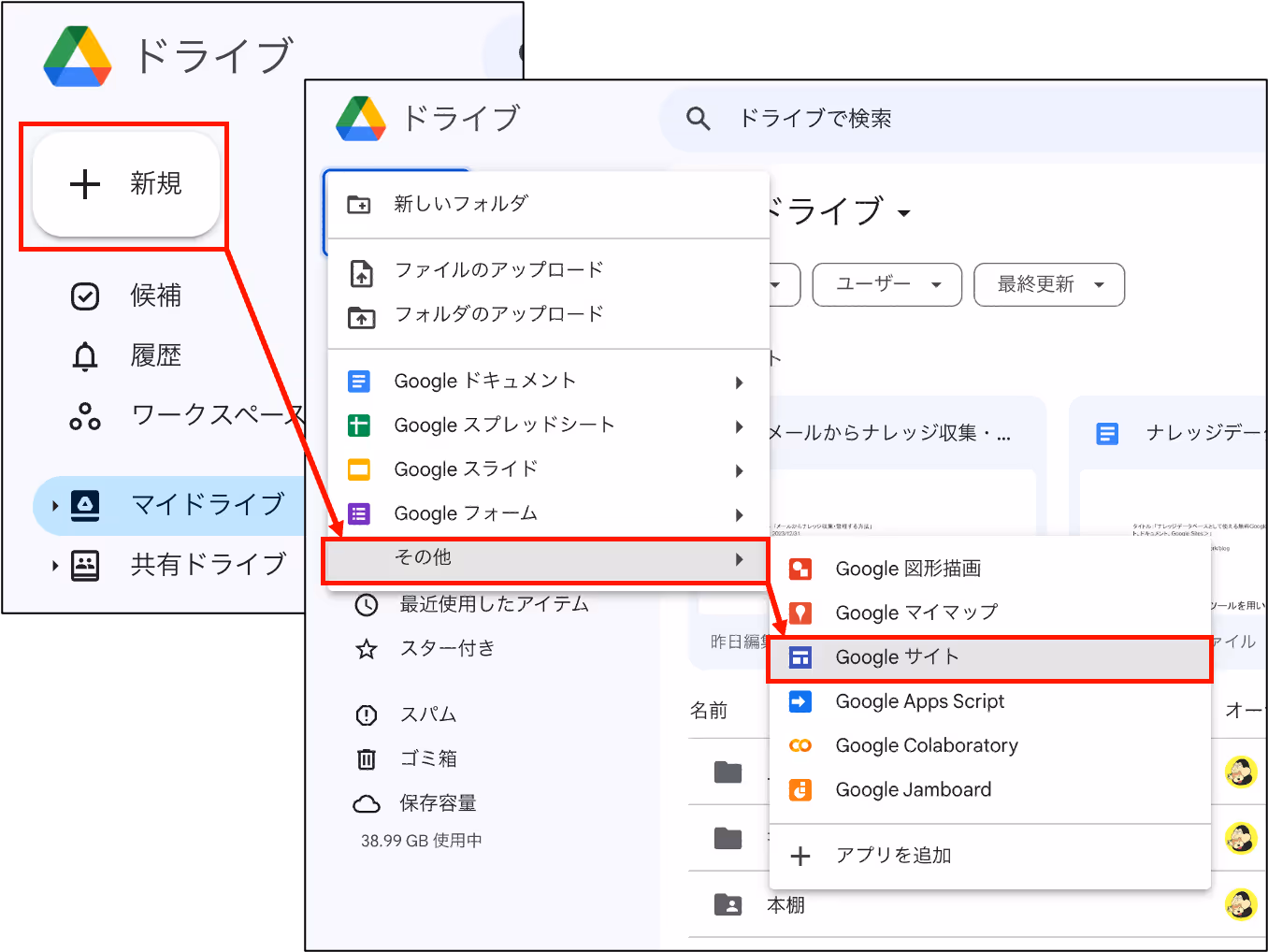Click the Jamboard orange icon
Screen dimensions: 1268x952
click(800, 789)
